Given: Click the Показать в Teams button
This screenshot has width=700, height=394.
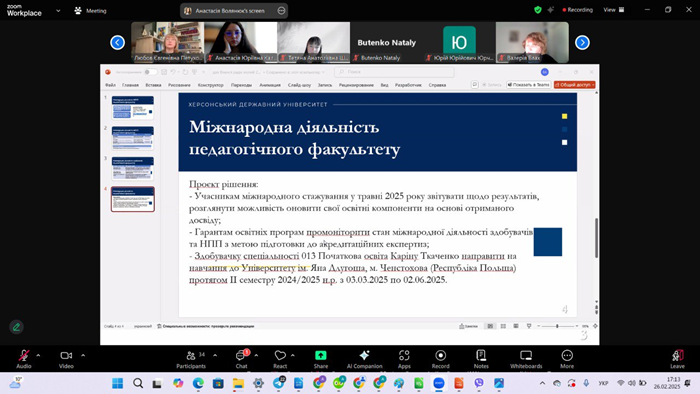Looking at the screenshot, I should [528, 85].
